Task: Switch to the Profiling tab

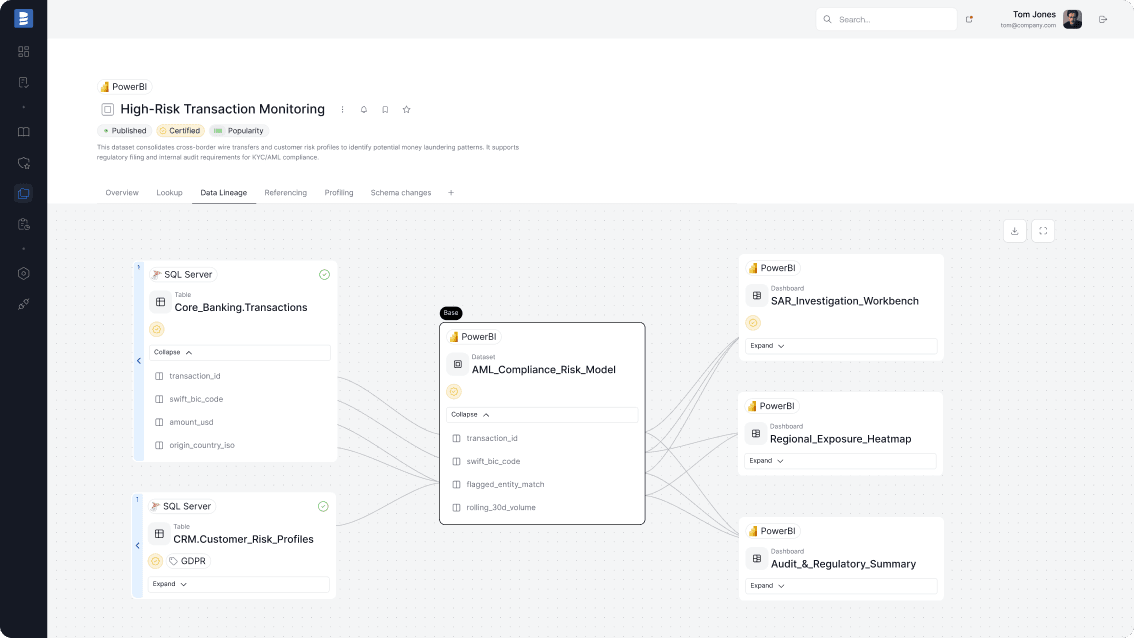Action: tap(339, 192)
